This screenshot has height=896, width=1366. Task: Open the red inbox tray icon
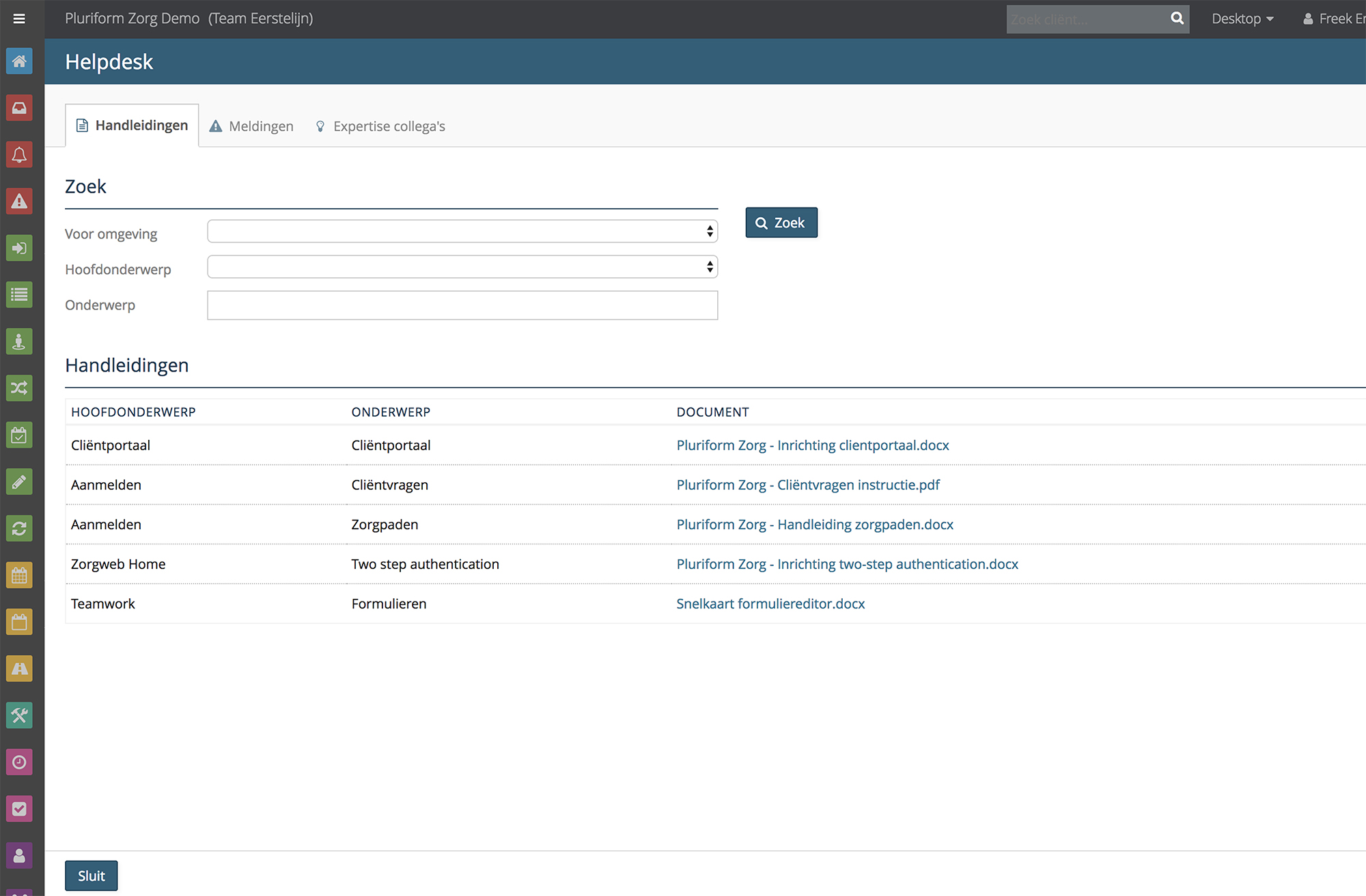tap(19, 108)
